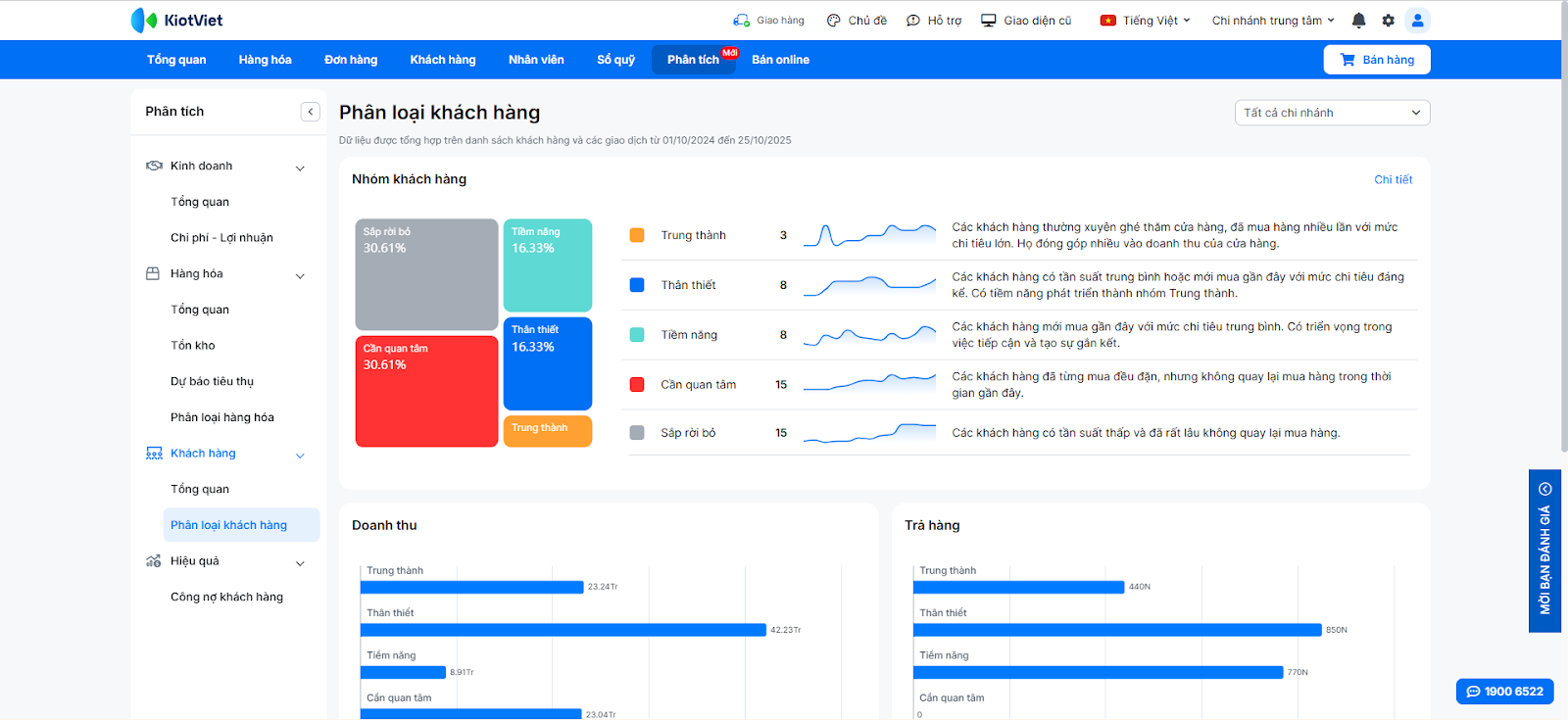Click the Sắp rời bỏ treemap block
This screenshot has height=720, width=1568.
coord(426,274)
